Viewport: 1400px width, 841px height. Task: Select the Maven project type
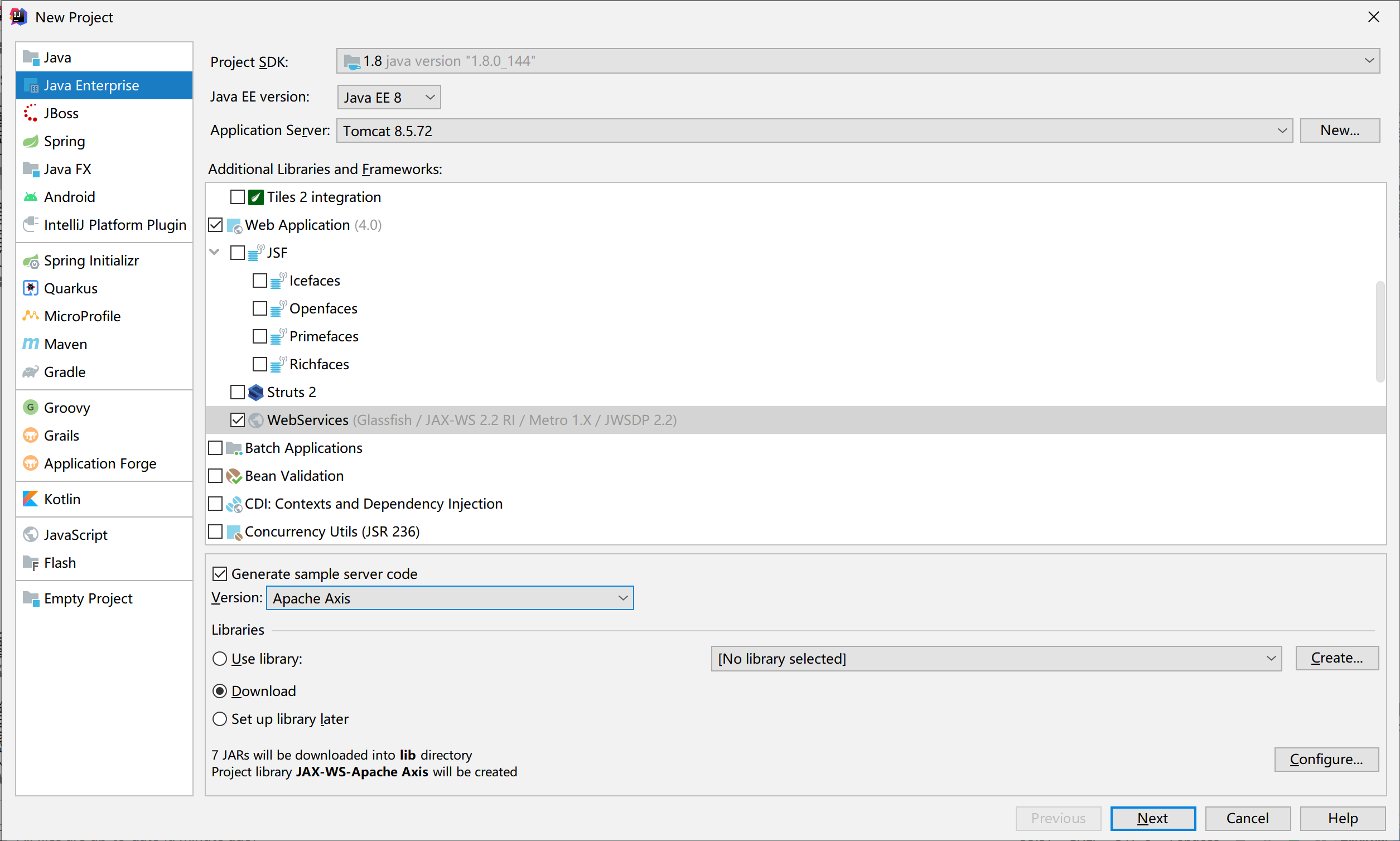coord(104,344)
